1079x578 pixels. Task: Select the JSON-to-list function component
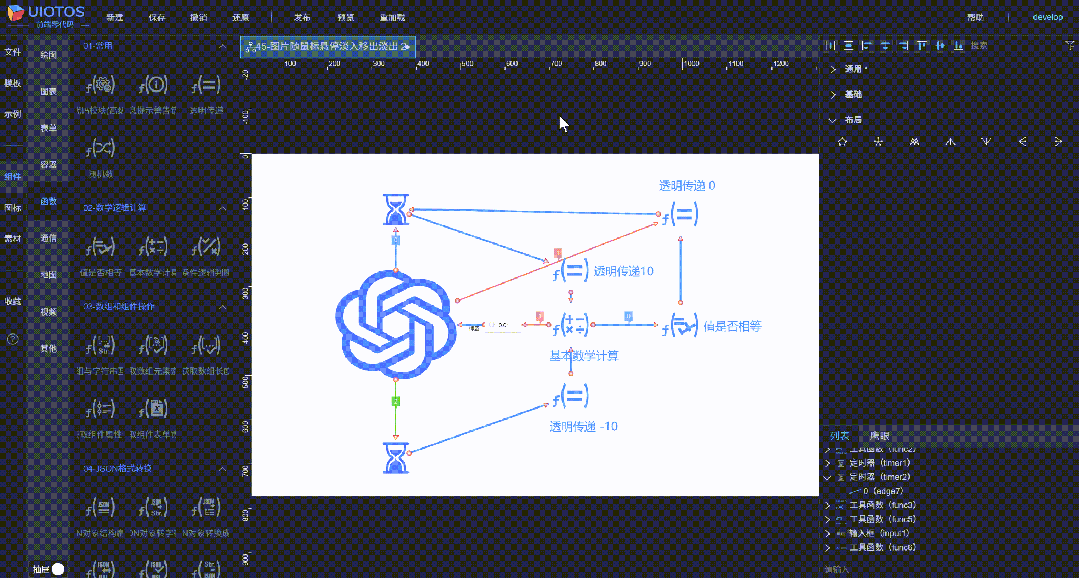pos(205,509)
